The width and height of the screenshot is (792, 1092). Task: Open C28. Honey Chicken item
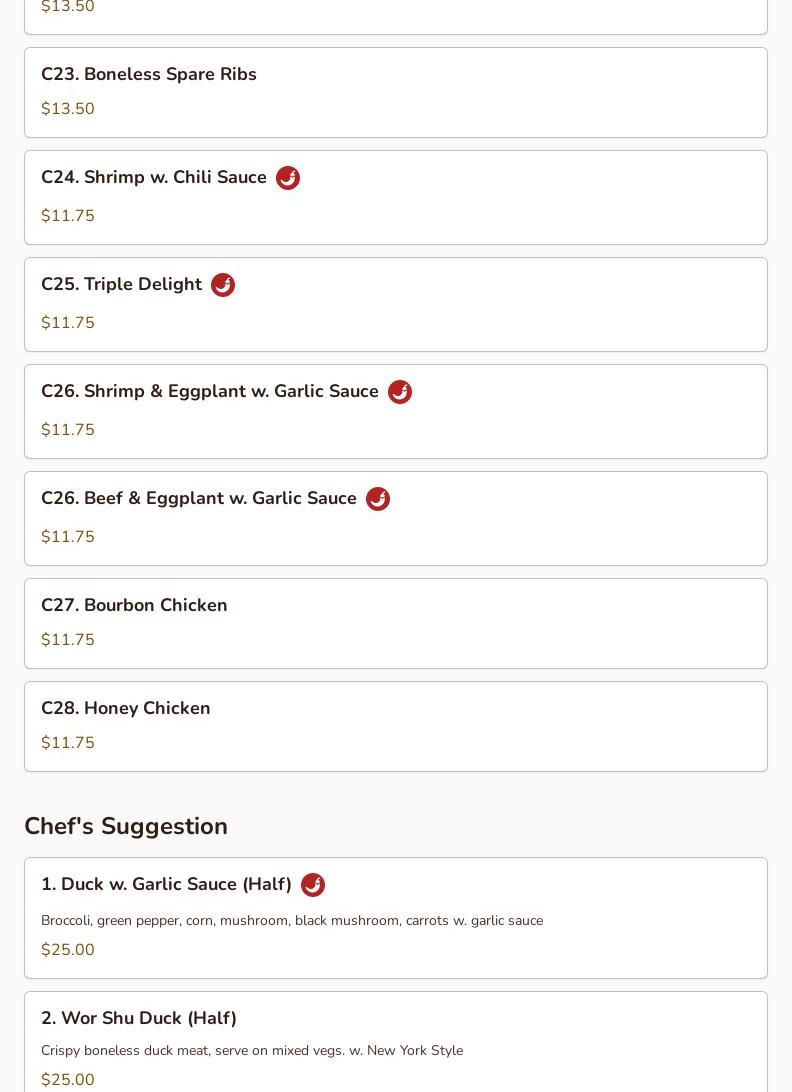pos(396,727)
